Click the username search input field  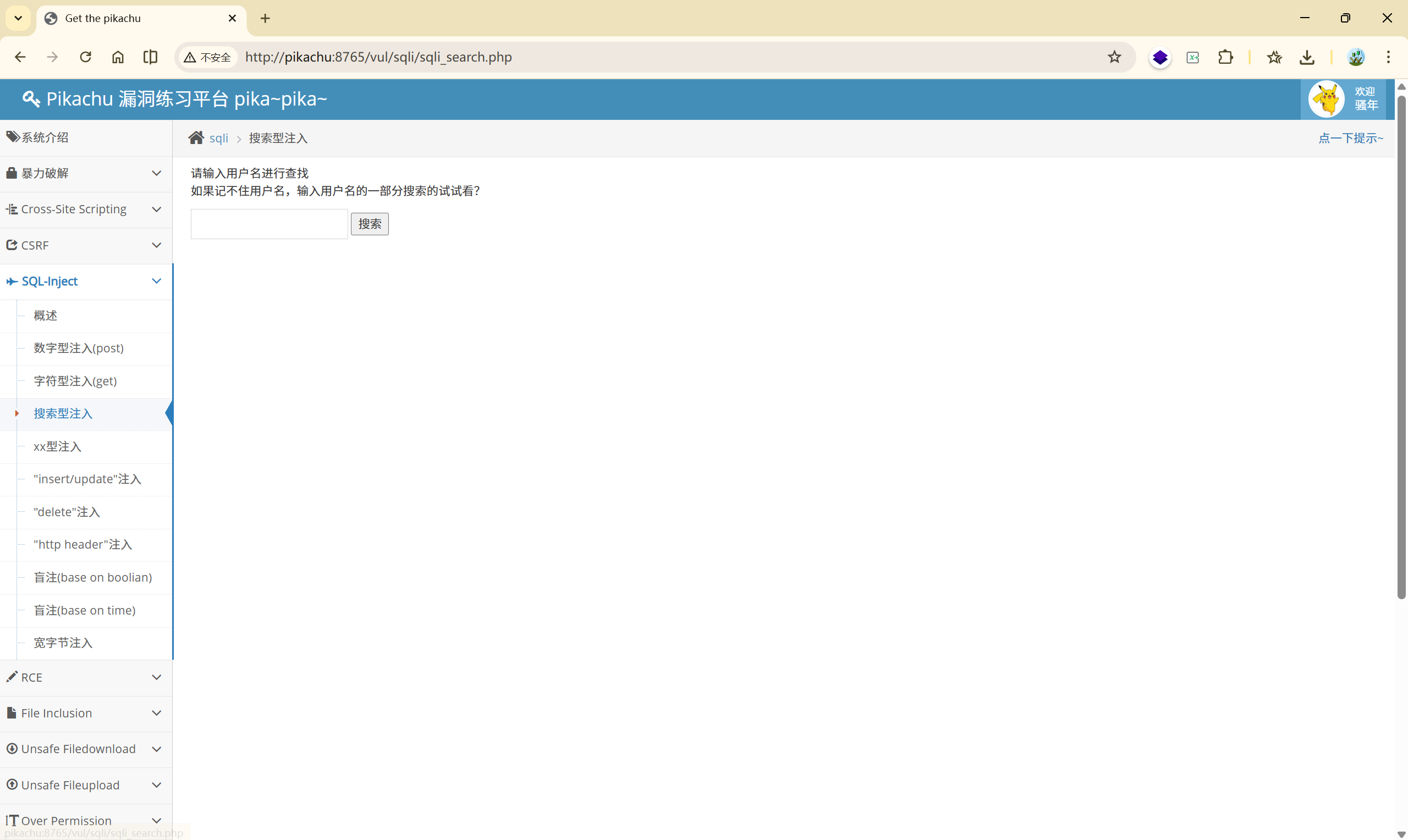point(269,224)
